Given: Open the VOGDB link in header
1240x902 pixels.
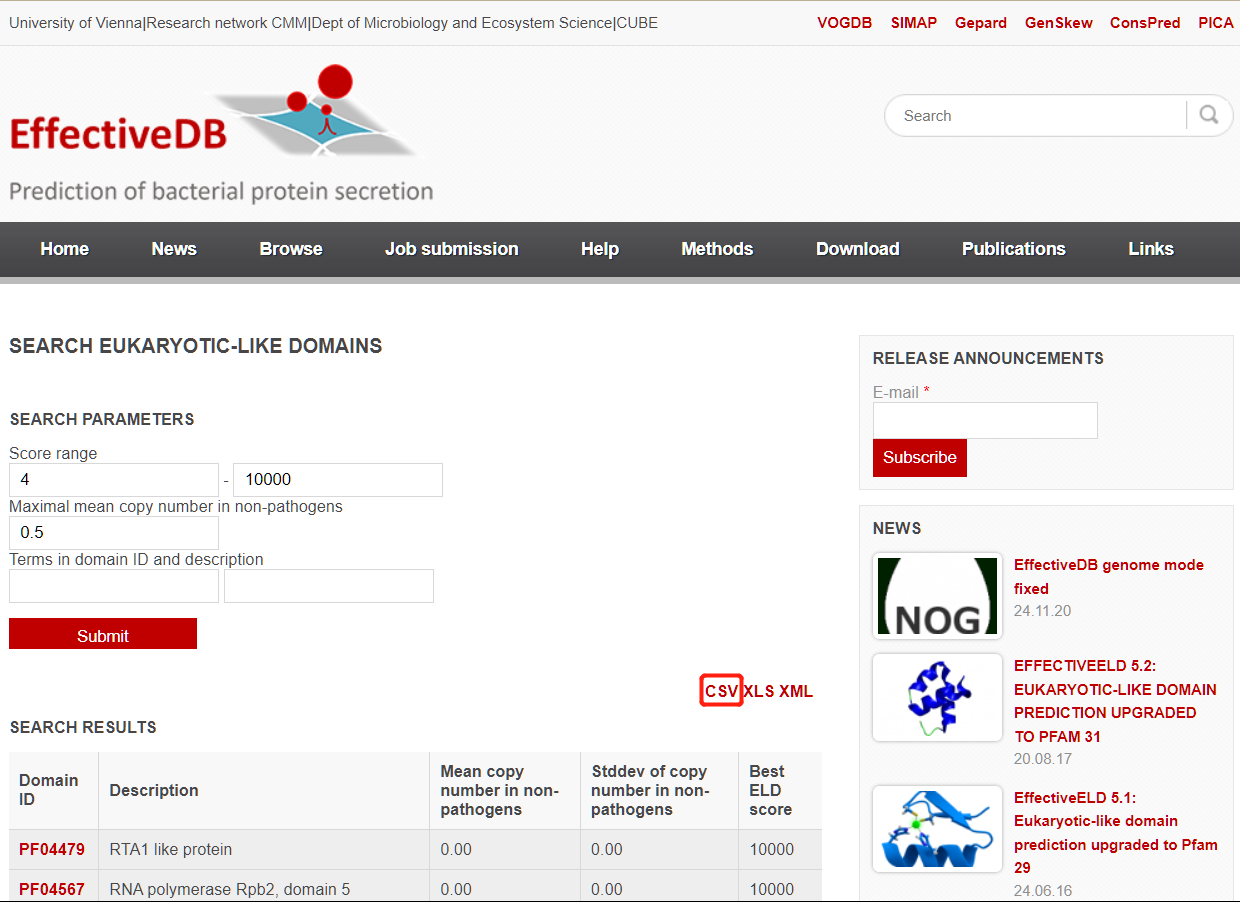Looking at the screenshot, I should [844, 22].
